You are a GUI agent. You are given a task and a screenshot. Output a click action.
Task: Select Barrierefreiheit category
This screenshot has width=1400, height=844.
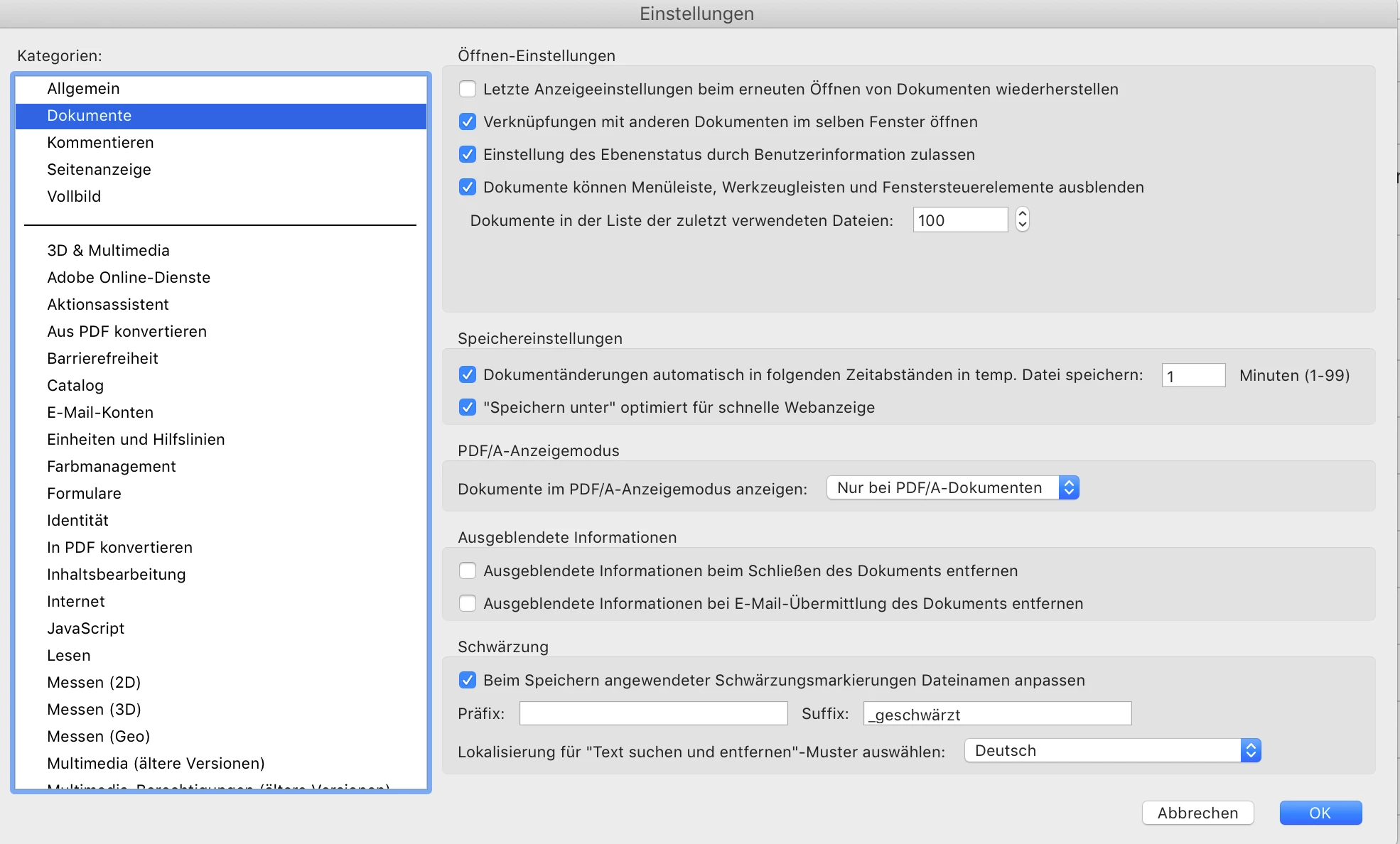[x=102, y=359]
